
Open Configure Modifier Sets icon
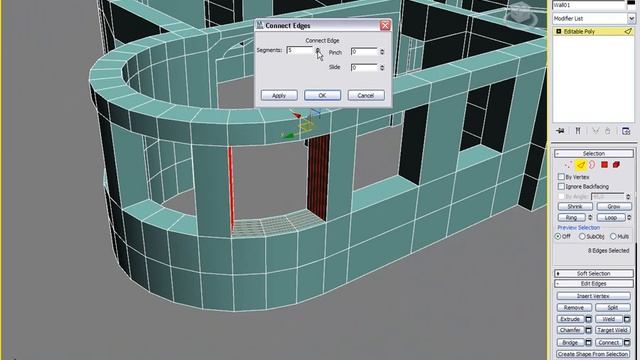pos(626,131)
